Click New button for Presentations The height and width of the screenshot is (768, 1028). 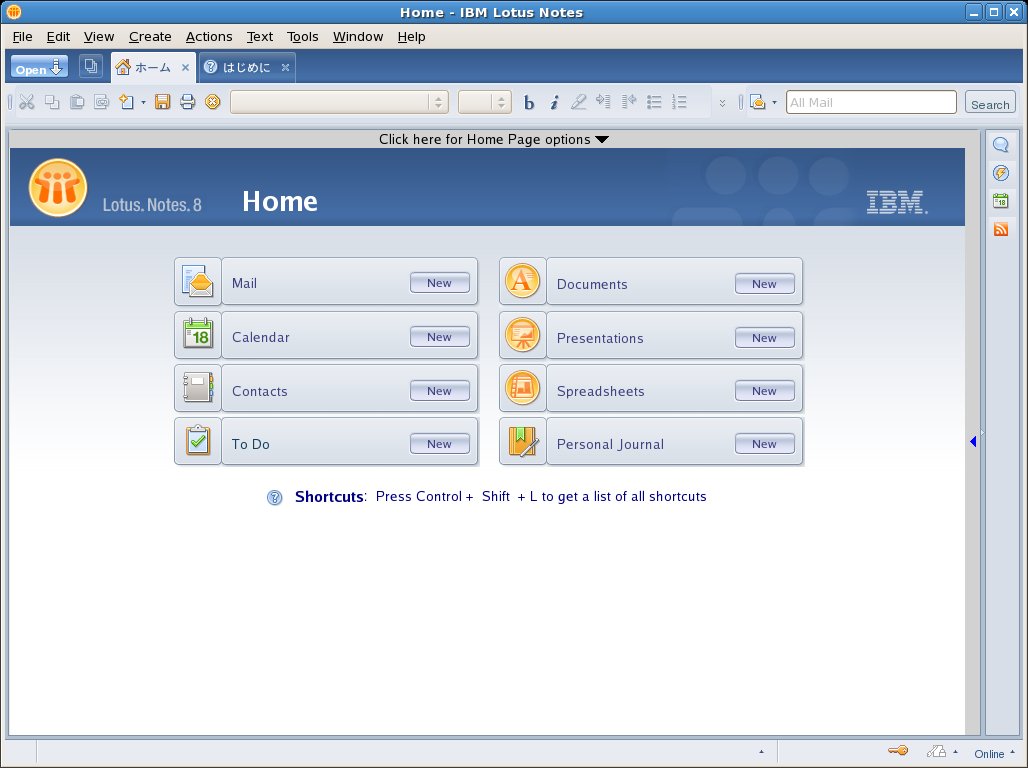[764, 337]
